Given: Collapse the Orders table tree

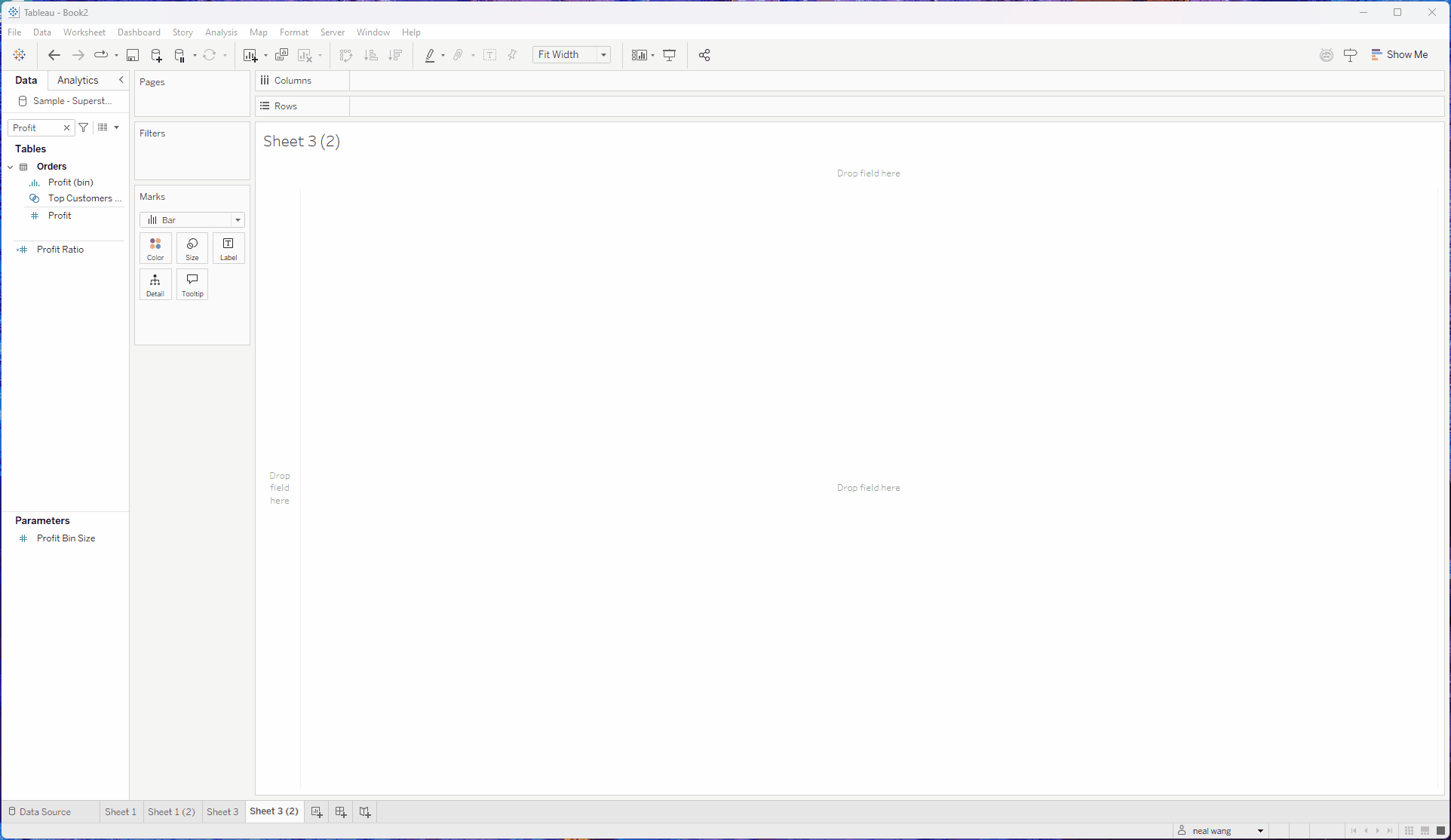Looking at the screenshot, I should (x=11, y=167).
